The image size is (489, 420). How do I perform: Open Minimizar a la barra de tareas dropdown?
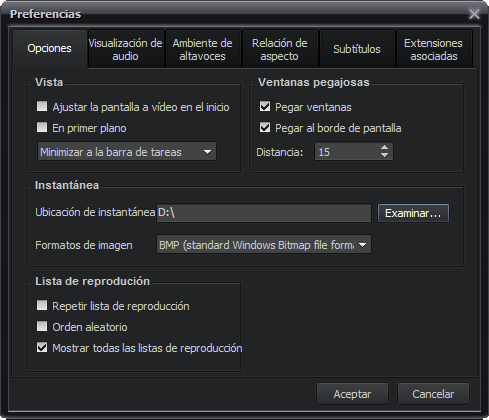(x=127, y=152)
